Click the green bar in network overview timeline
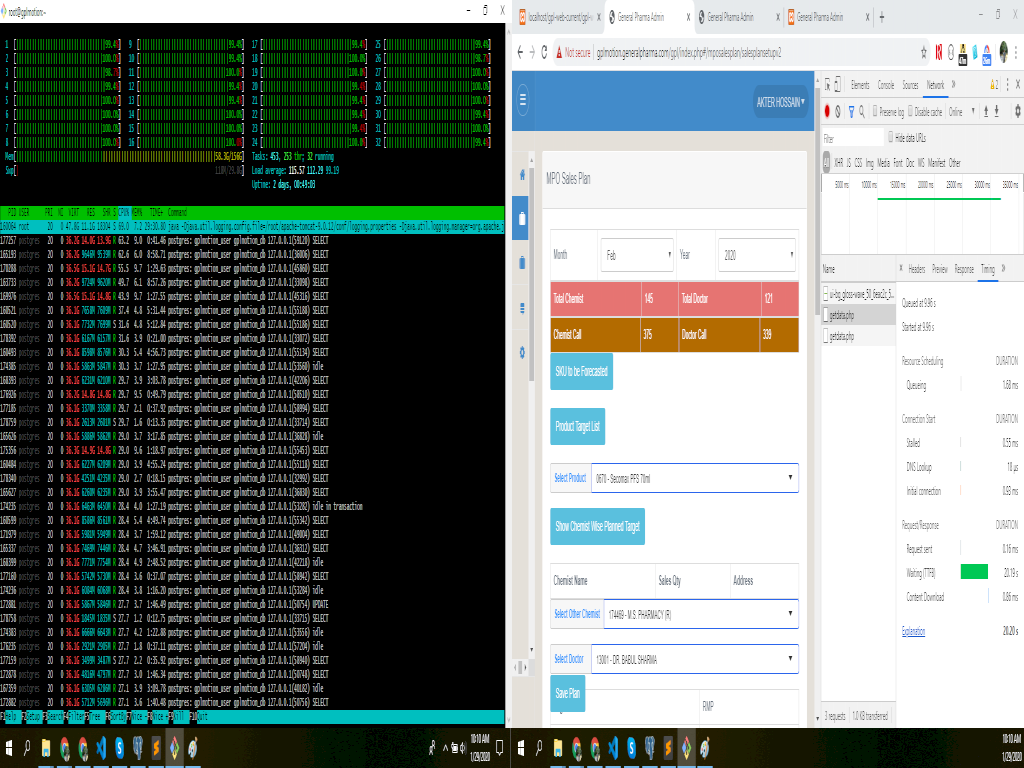The width and height of the screenshot is (1024, 768). (x=939, y=199)
